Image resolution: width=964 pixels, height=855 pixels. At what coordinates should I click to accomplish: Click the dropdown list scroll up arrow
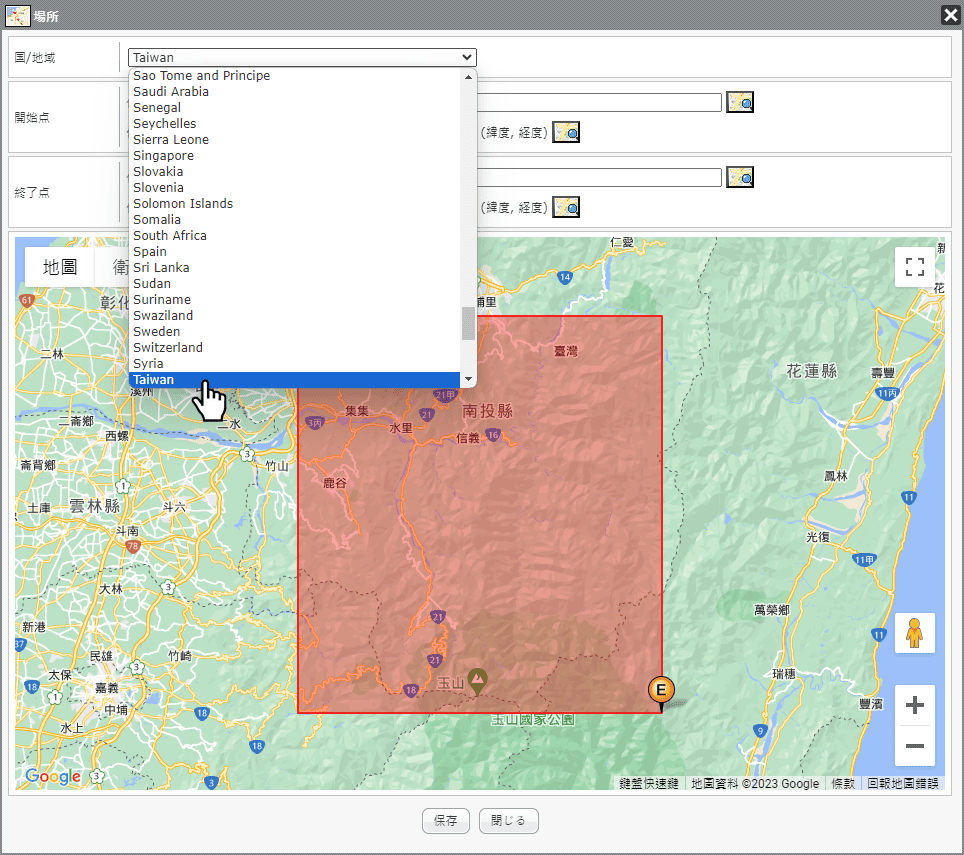pos(468,77)
